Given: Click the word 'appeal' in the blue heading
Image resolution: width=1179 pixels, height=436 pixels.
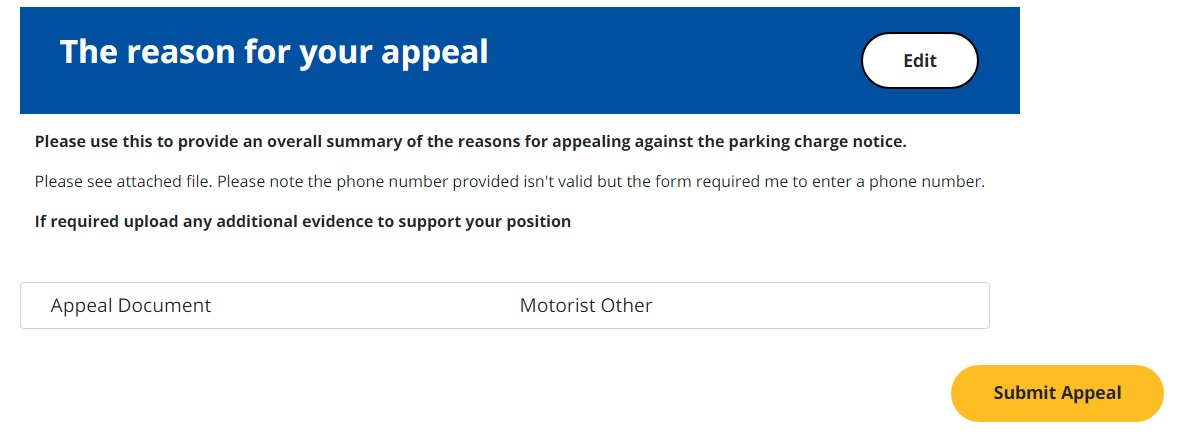Looking at the screenshot, I should click(x=437, y=52).
